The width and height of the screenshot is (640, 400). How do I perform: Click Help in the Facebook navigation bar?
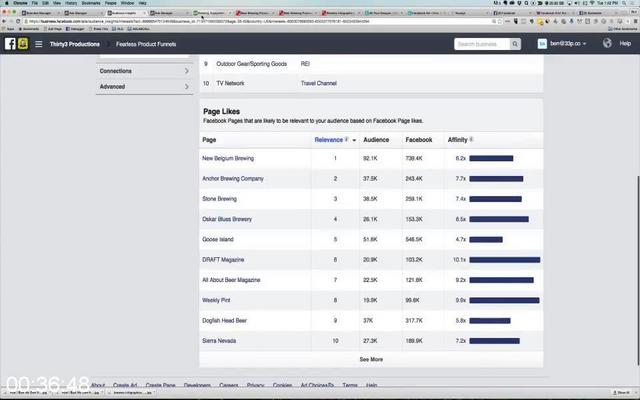[625, 43]
